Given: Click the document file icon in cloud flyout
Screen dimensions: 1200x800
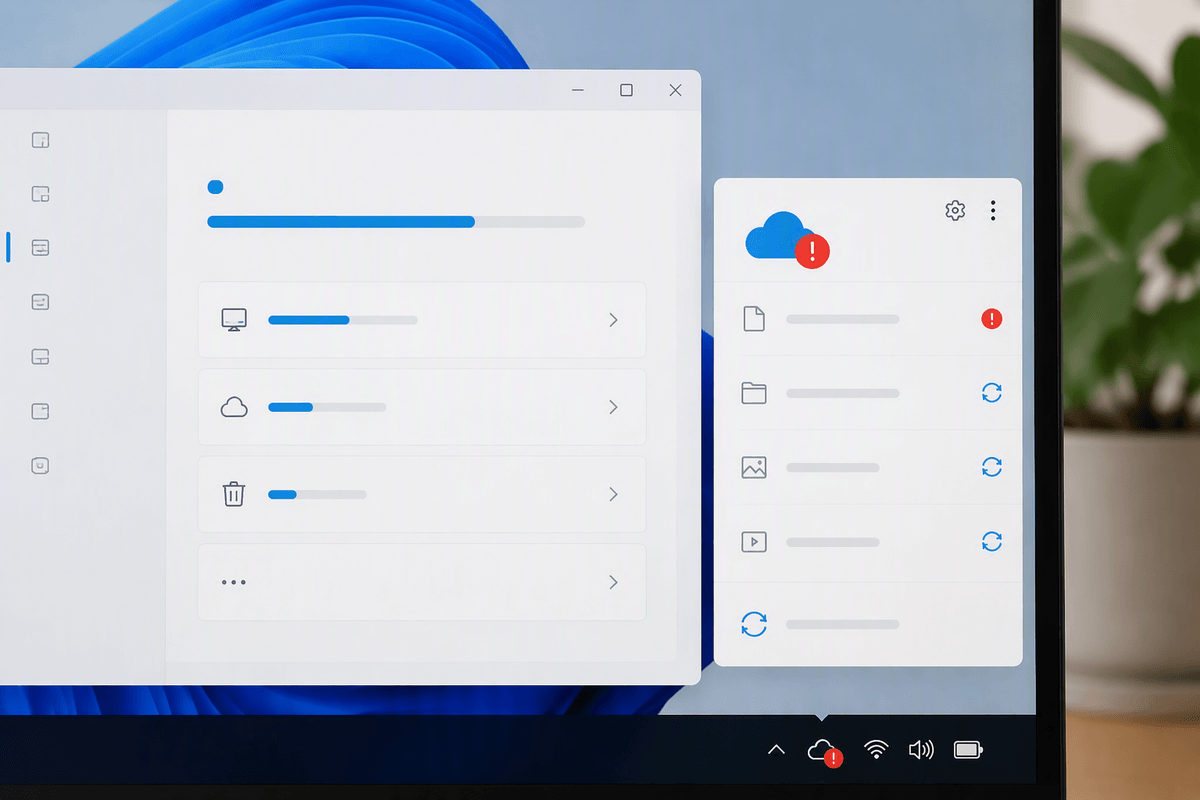Looking at the screenshot, I should click(x=754, y=319).
